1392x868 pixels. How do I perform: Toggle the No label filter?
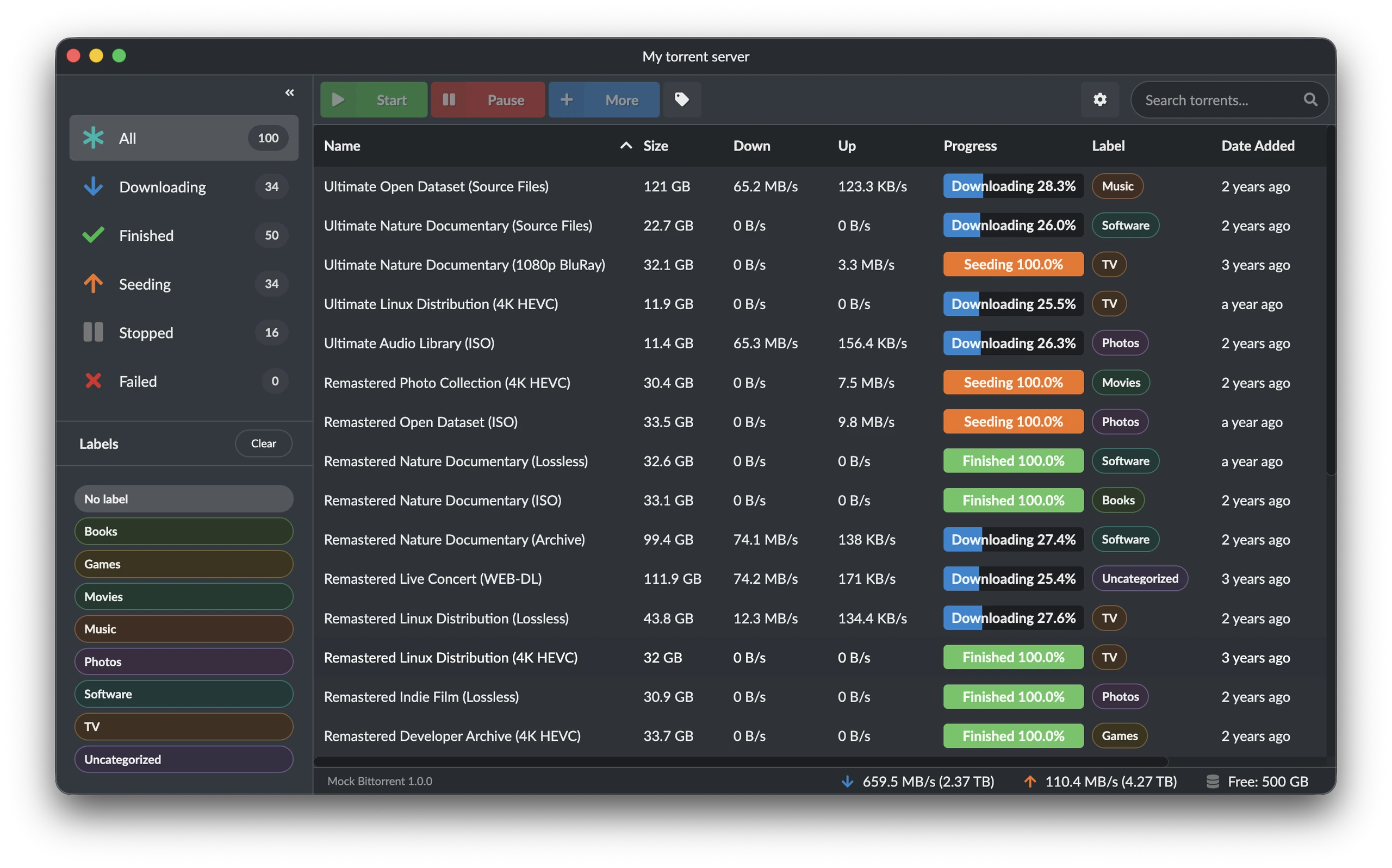click(x=184, y=499)
